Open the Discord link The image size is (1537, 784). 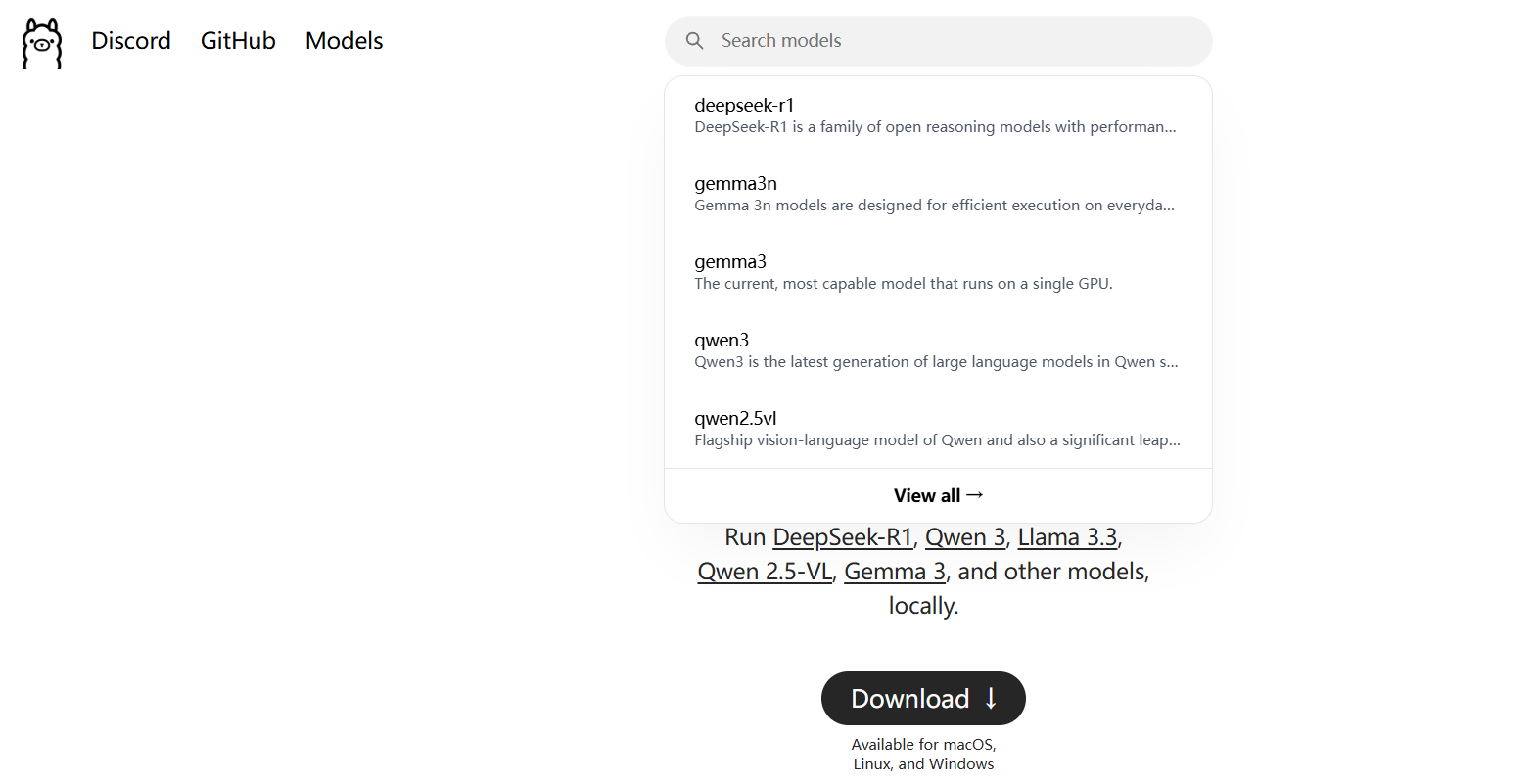tap(131, 41)
